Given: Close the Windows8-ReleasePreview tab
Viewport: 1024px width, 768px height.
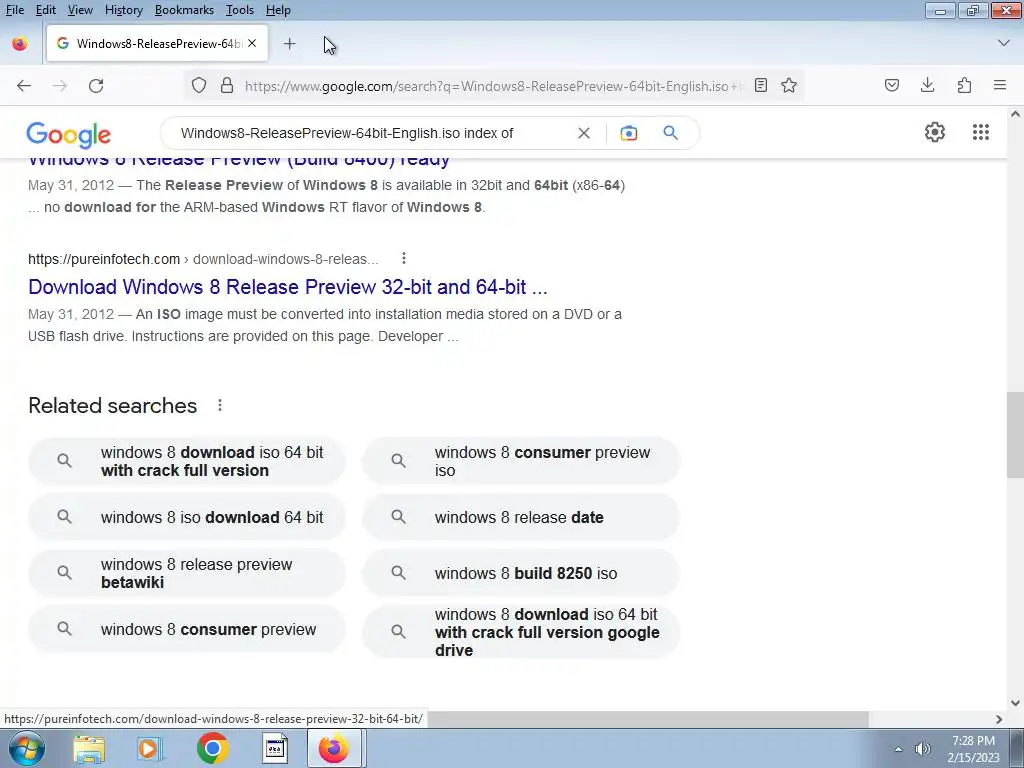Looking at the screenshot, I should (x=252, y=43).
